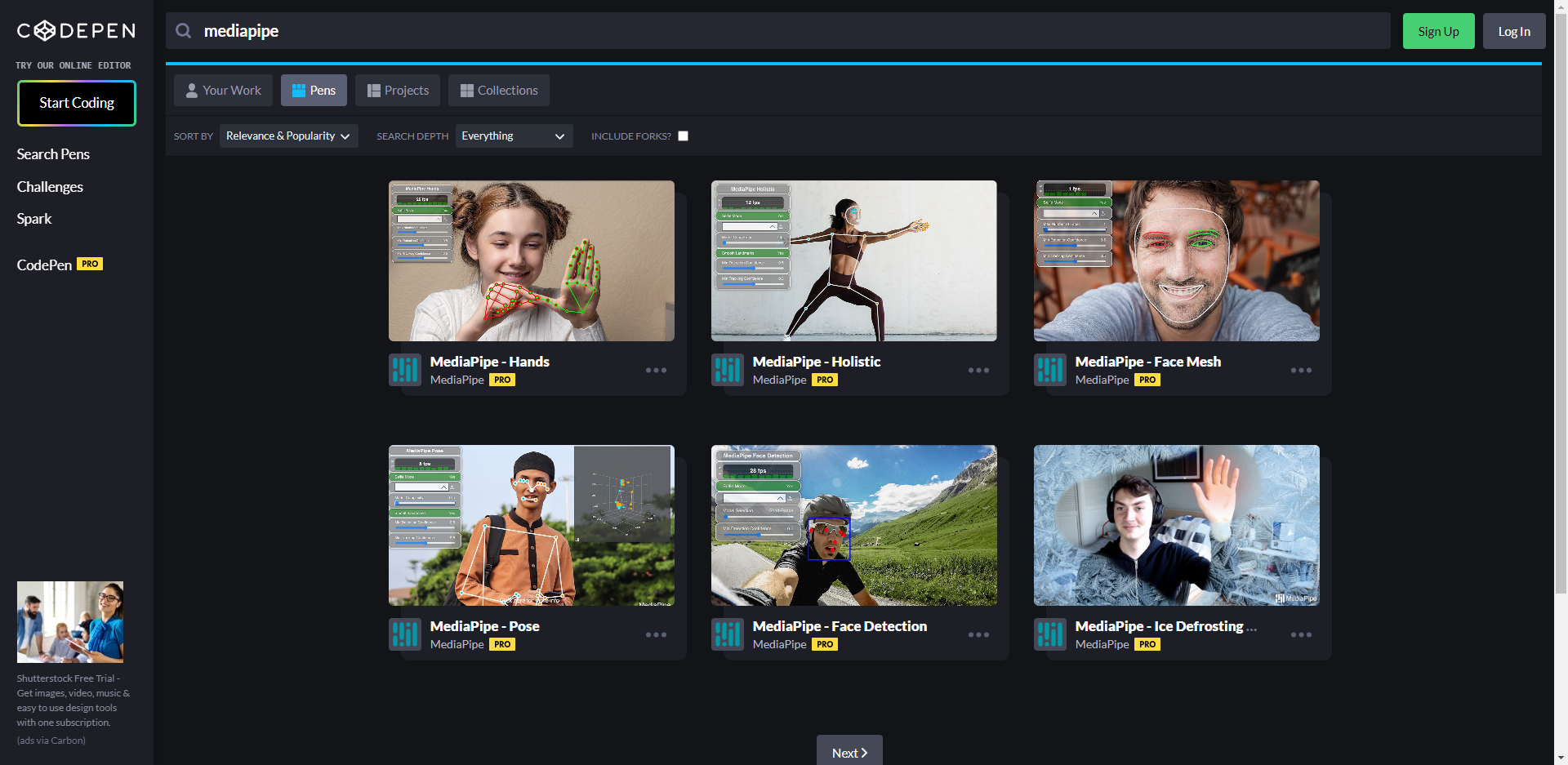Image resolution: width=1568 pixels, height=765 pixels.
Task: Click PRO badge under MediaPipe - Holistic
Action: [825, 380]
